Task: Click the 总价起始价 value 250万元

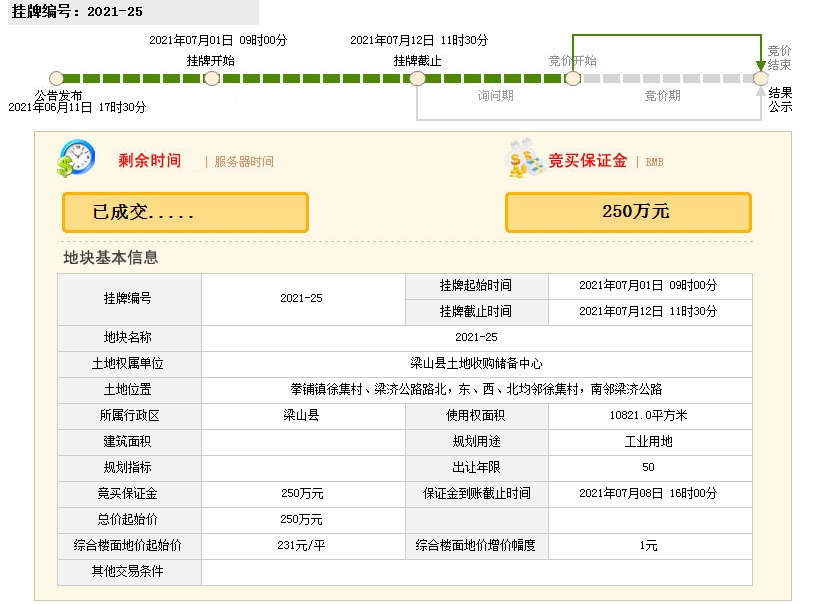Action: click(301, 520)
